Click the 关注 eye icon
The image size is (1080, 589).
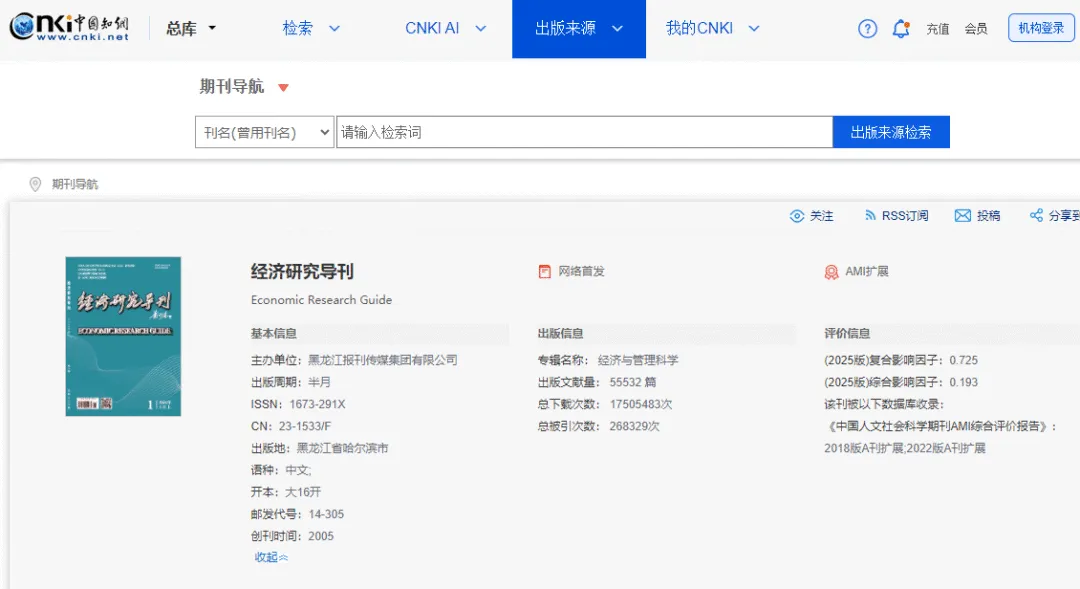pyautogui.click(x=796, y=216)
